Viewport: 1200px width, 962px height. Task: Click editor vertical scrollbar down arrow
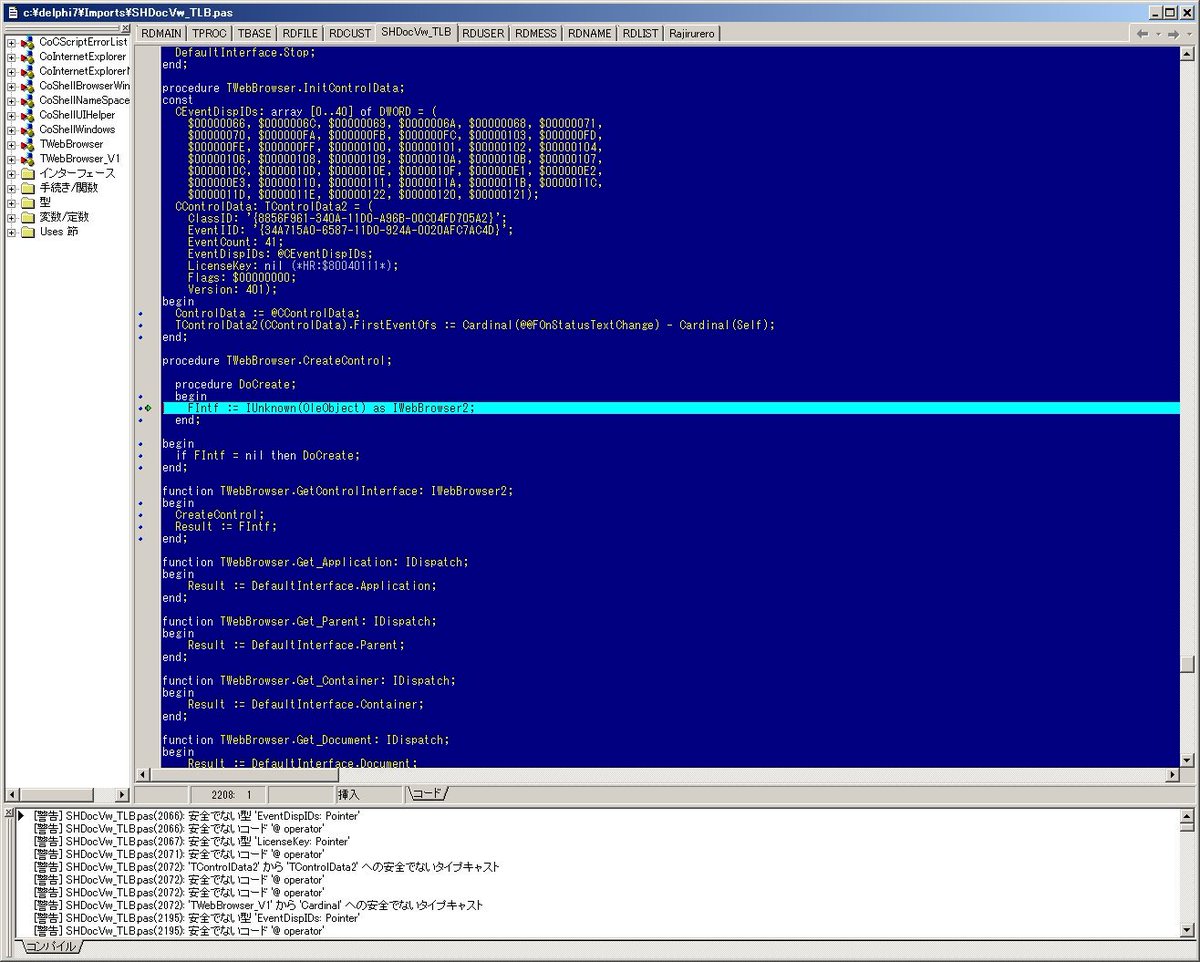coord(1187,760)
